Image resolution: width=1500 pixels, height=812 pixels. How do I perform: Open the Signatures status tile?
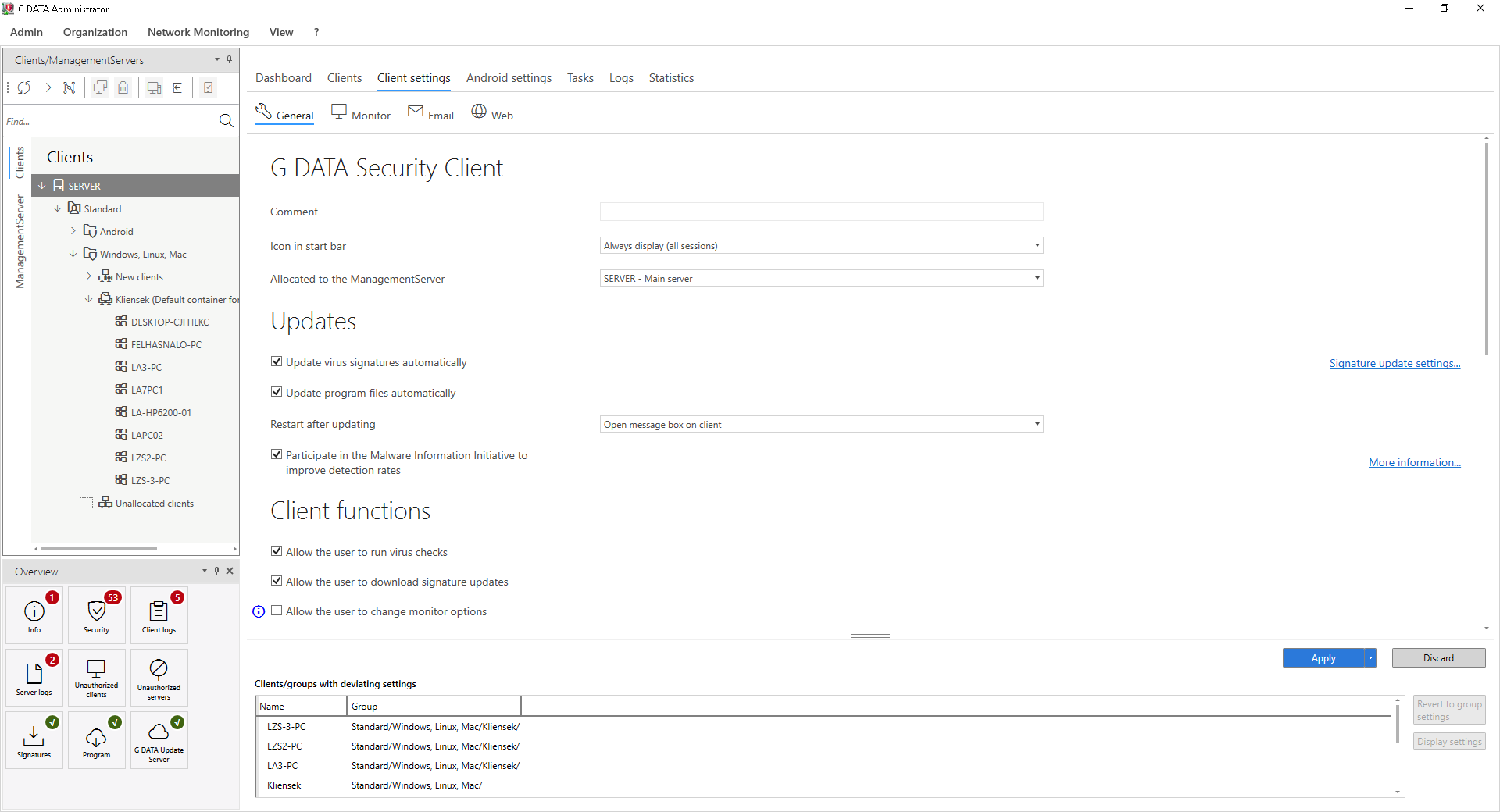pos(34,740)
